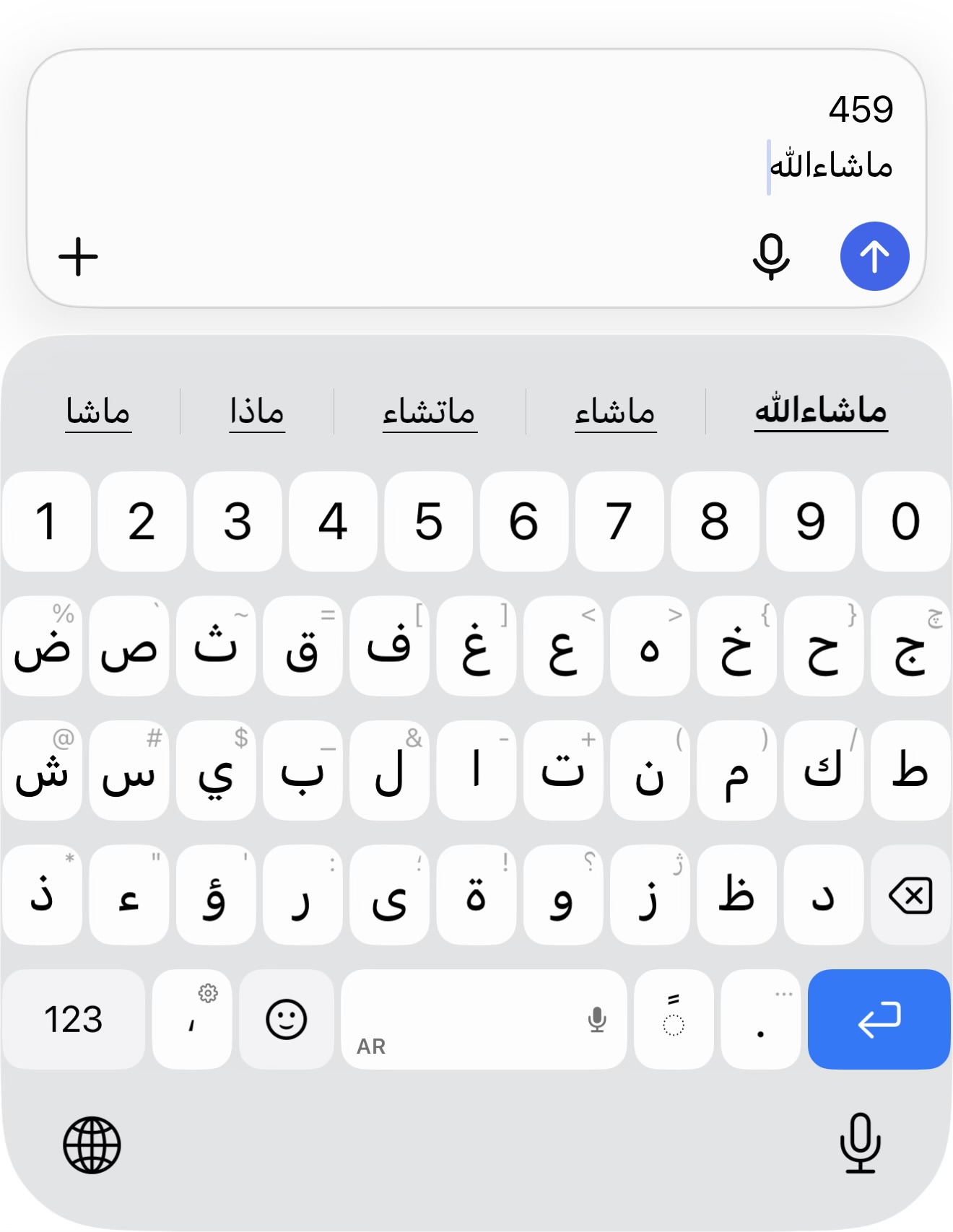Viewport: 953px width, 1232px height.
Task: Open the emoji keyboard smiley key
Action: [x=287, y=1019]
